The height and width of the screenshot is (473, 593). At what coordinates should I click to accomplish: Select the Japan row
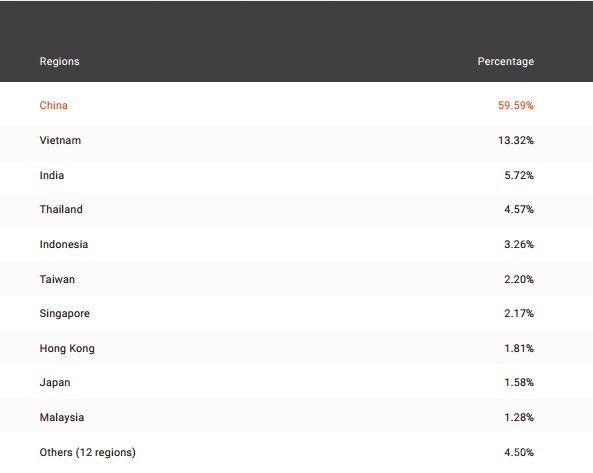click(x=296, y=382)
